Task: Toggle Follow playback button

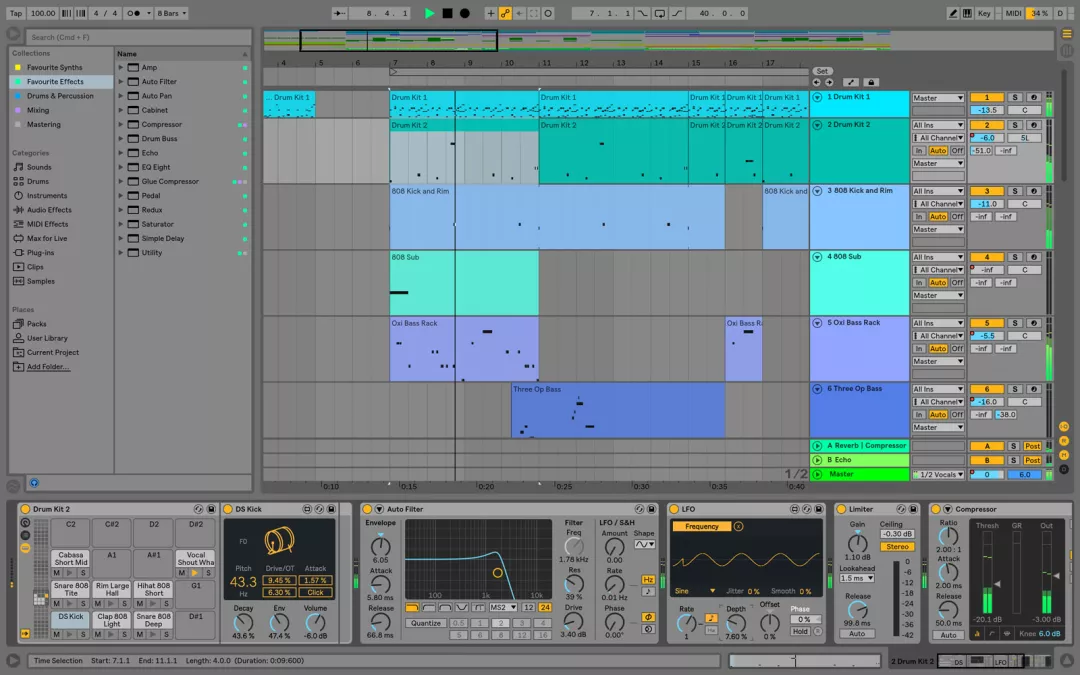Action: (x=339, y=13)
